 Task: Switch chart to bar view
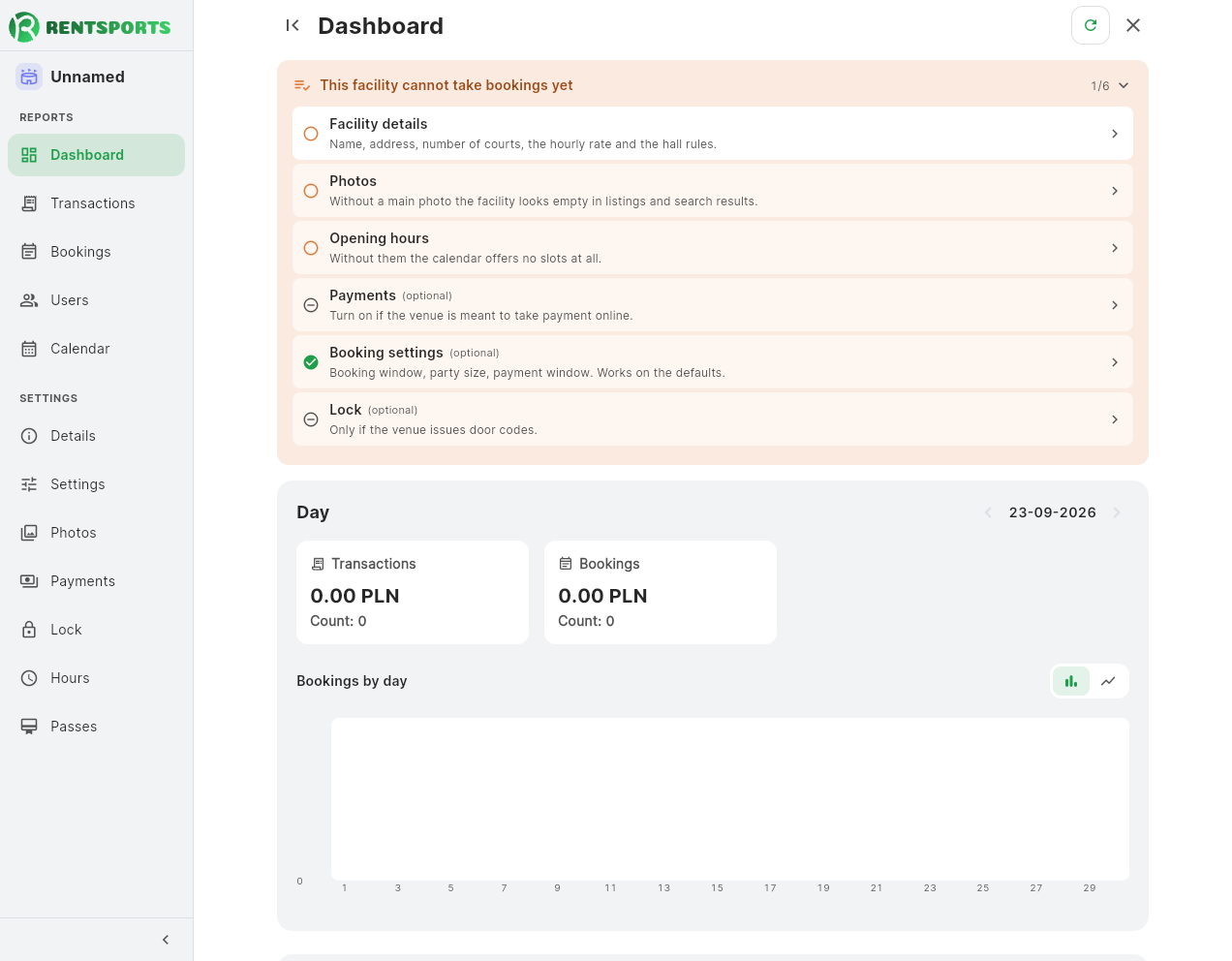[1071, 681]
